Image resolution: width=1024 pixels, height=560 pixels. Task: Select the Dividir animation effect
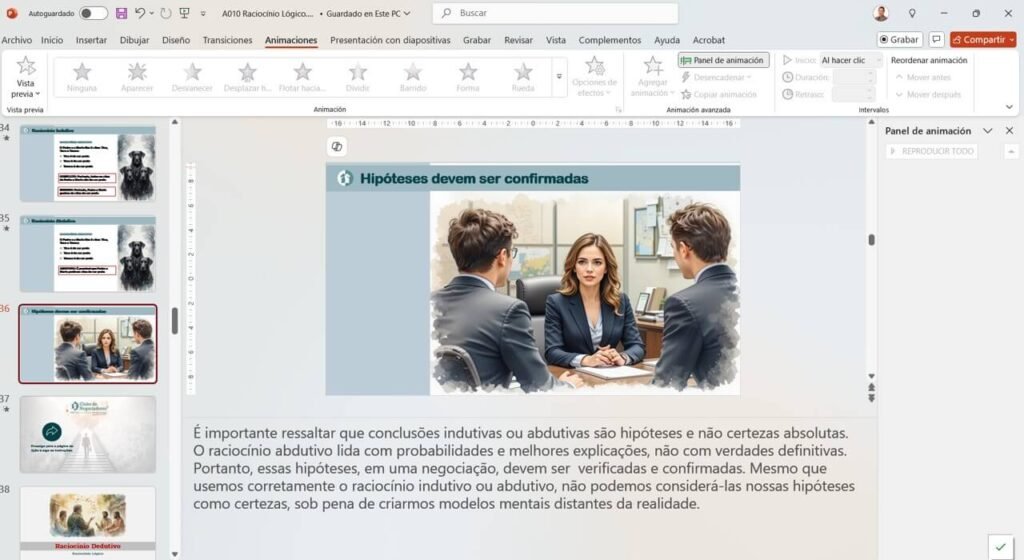click(357, 77)
